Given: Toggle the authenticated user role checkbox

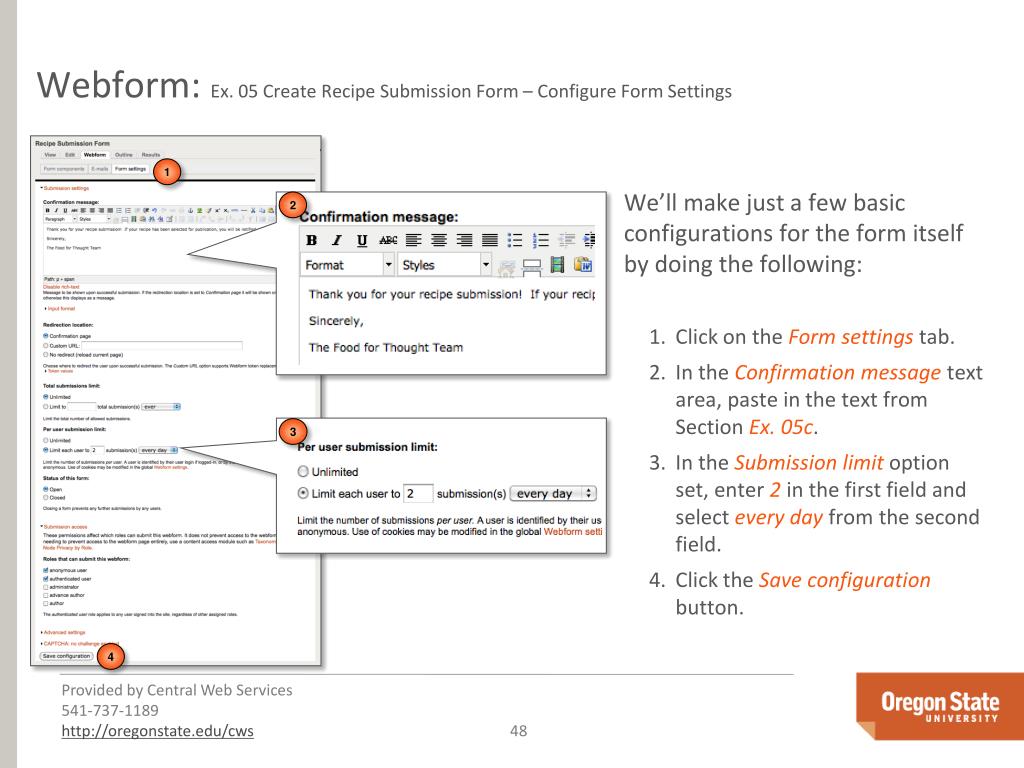Looking at the screenshot, I should tap(46, 579).
